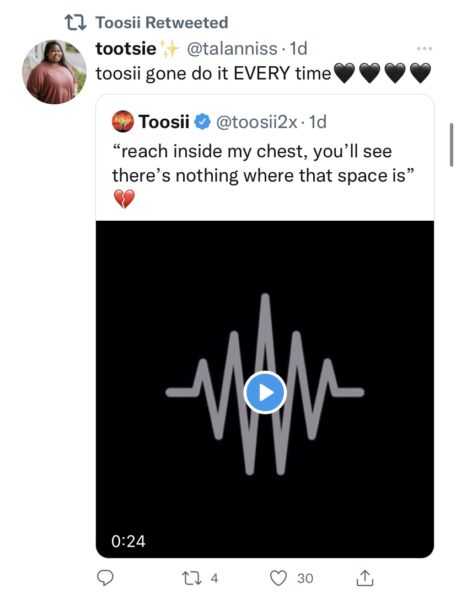Open the three-dot more options menu
This screenshot has height=600, width=456.
(425, 49)
